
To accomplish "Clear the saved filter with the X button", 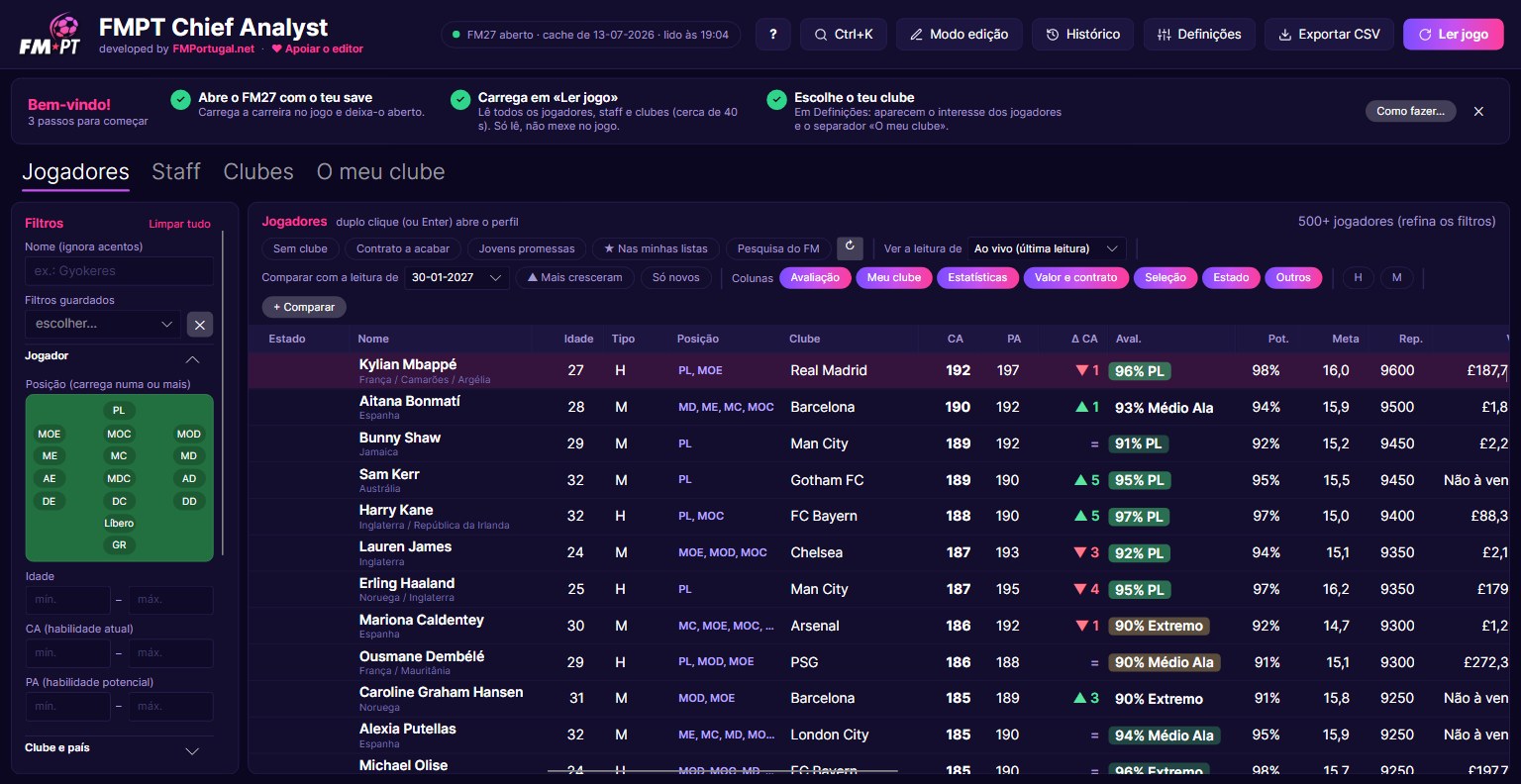I will (x=200, y=325).
